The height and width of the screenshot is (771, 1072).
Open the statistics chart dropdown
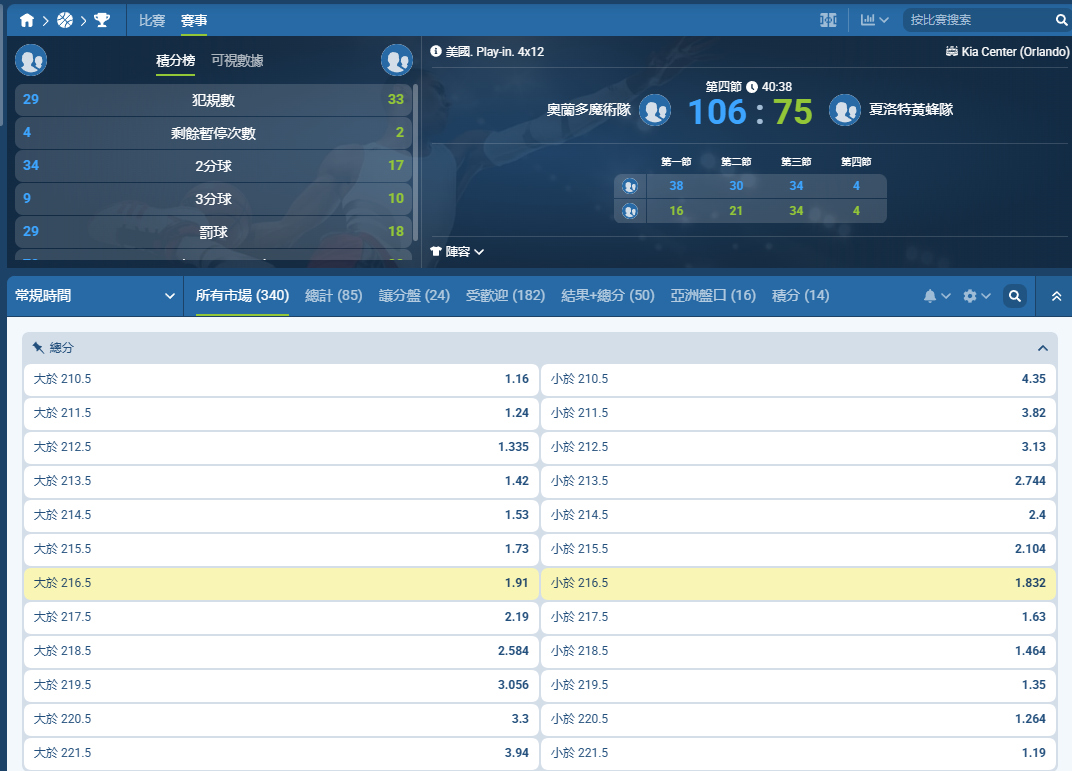pos(874,20)
